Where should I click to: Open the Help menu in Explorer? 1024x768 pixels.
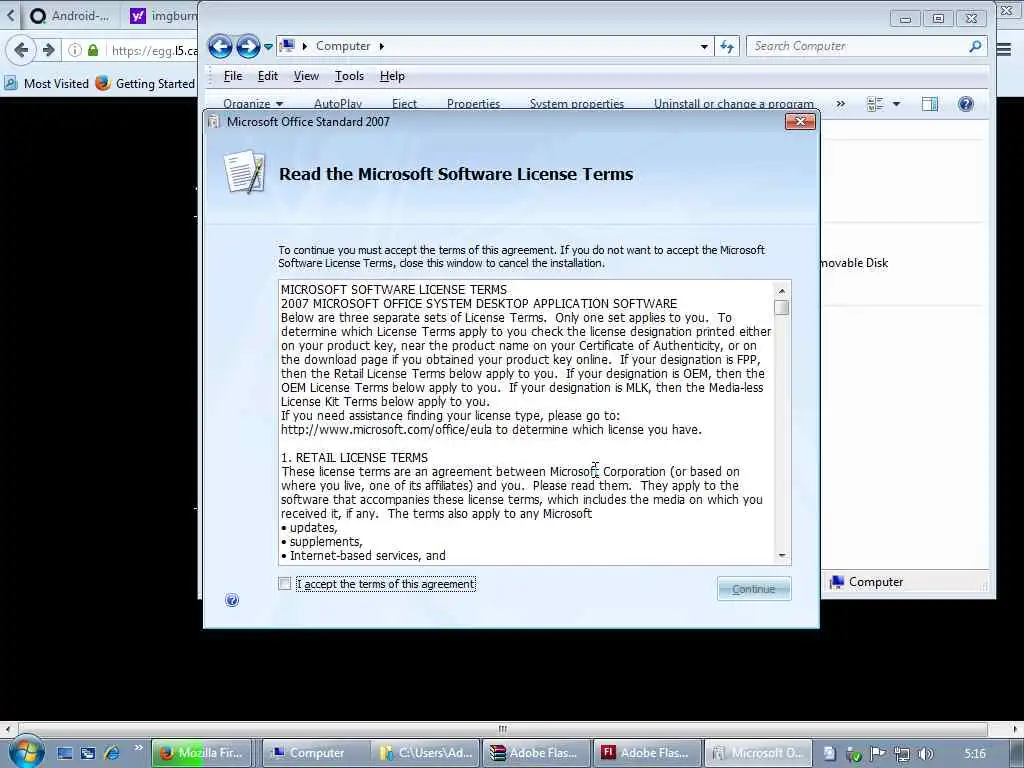tap(392, 76)
